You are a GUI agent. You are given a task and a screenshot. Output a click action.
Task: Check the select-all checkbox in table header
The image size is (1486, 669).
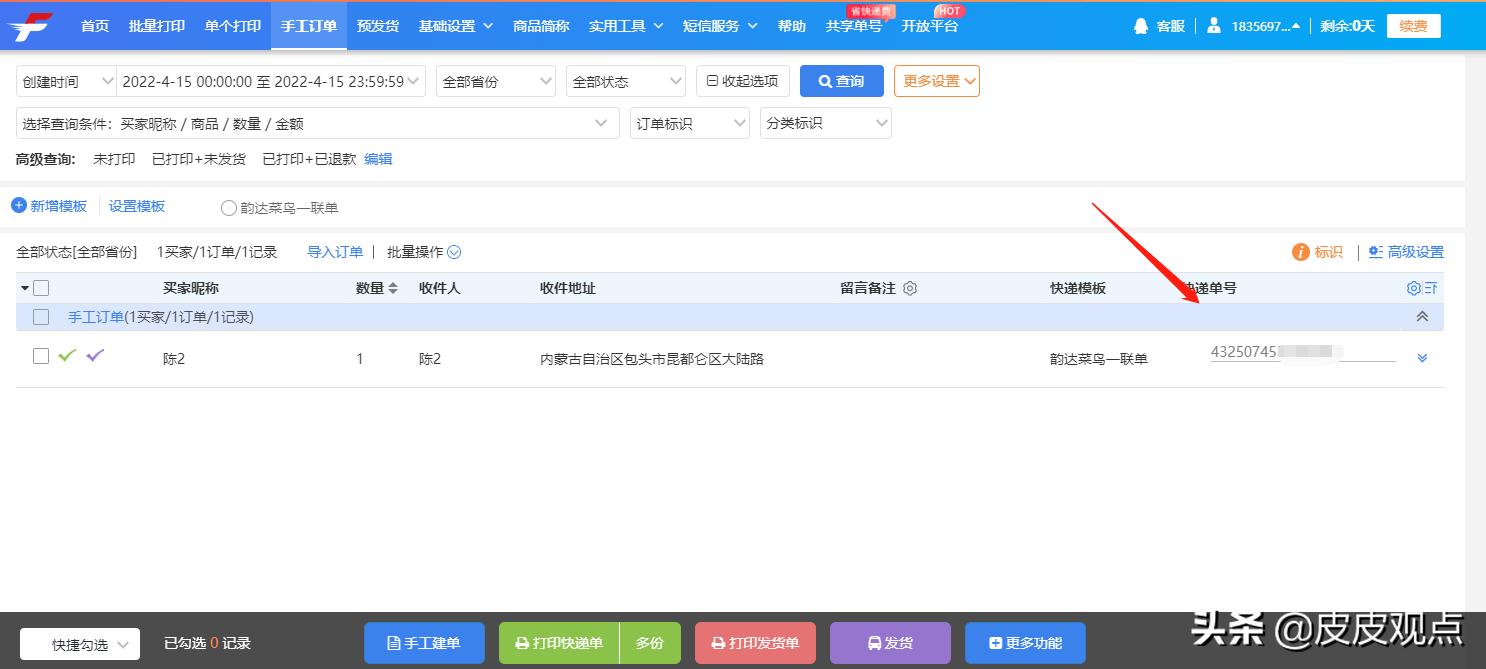tap(41, 287)
